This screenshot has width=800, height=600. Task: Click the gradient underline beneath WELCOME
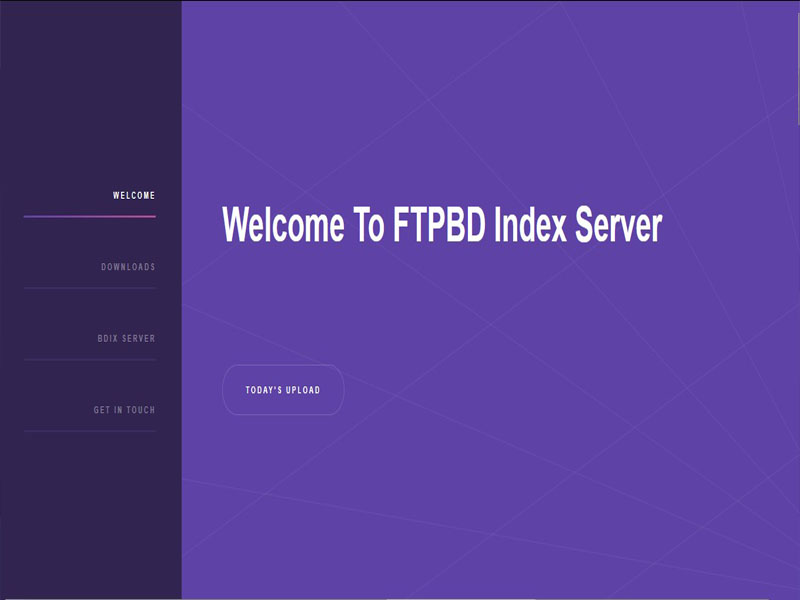point(90,216)
